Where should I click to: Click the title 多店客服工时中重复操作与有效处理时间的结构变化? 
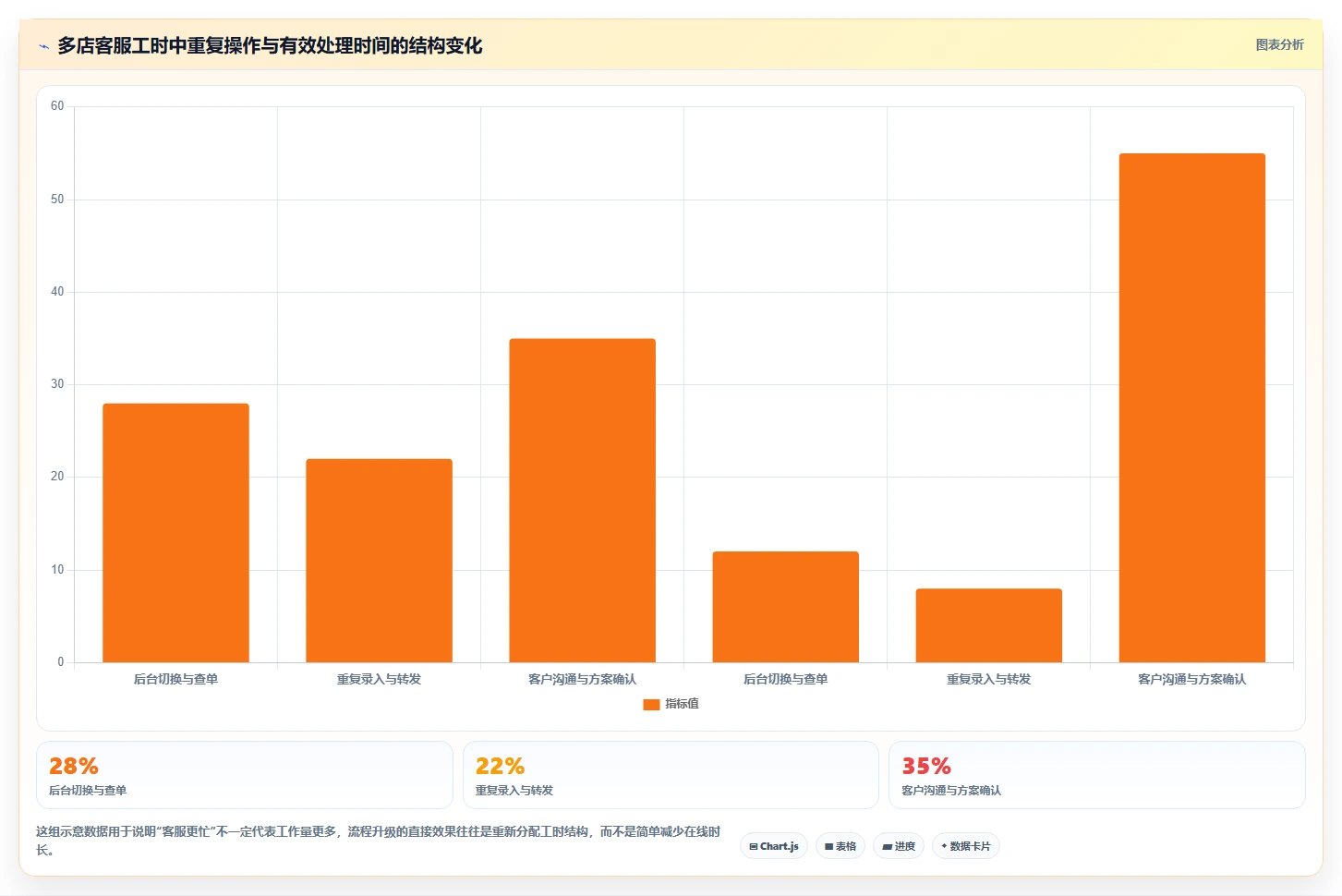coord(270,46)
